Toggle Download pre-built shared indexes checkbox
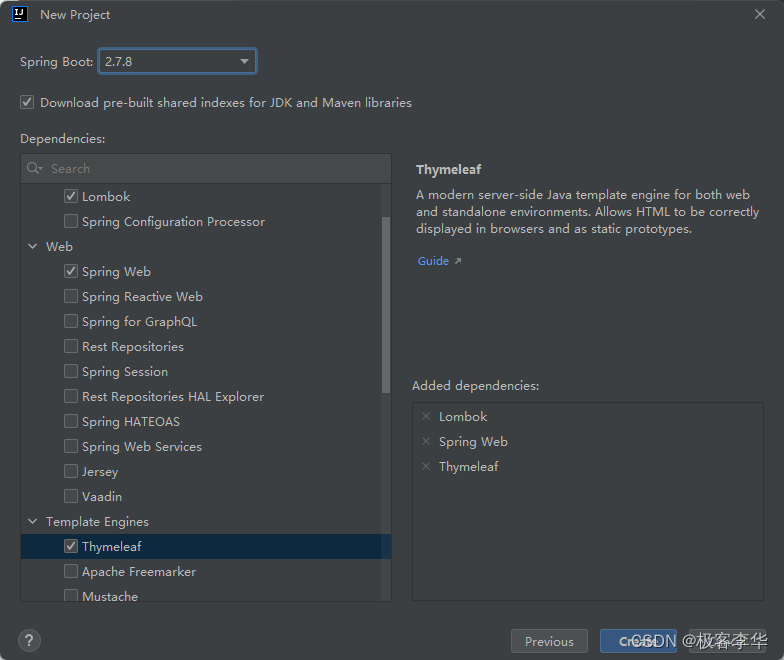 coord(27,102)
